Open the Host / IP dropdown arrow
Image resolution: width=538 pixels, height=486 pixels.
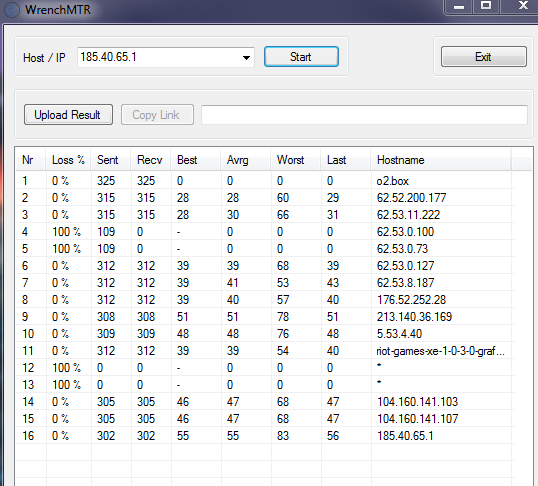pos(246,58)
